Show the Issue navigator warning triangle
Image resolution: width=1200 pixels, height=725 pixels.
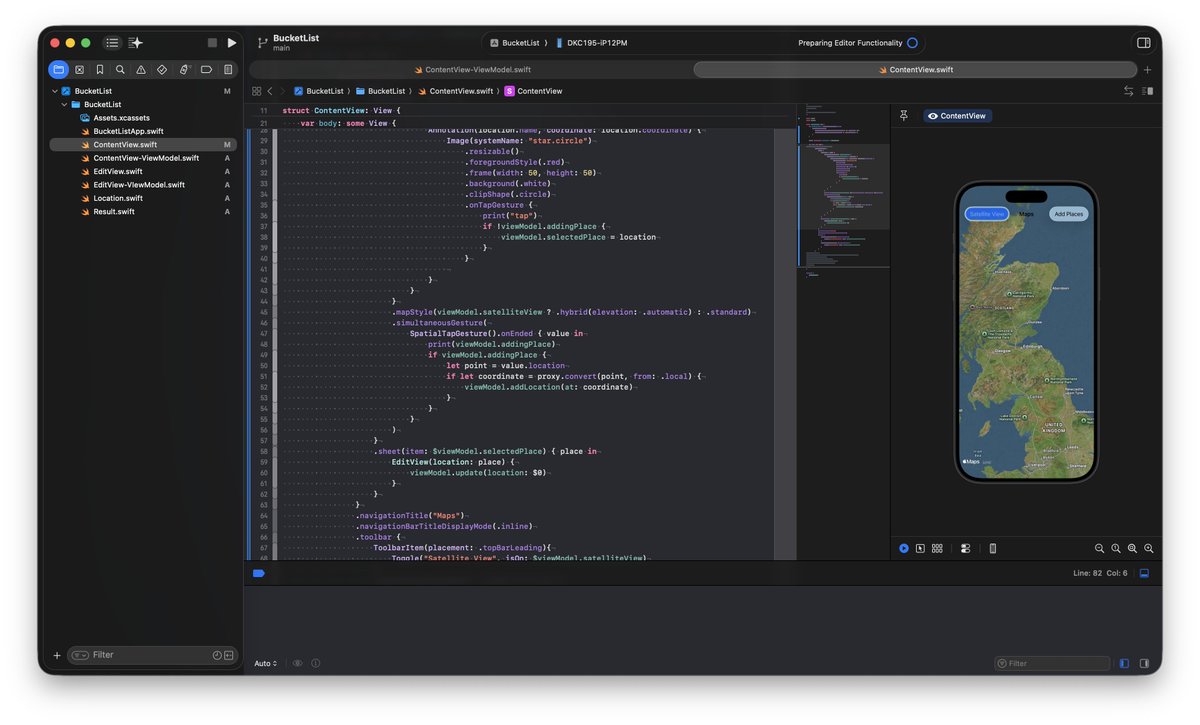[143, 69]
